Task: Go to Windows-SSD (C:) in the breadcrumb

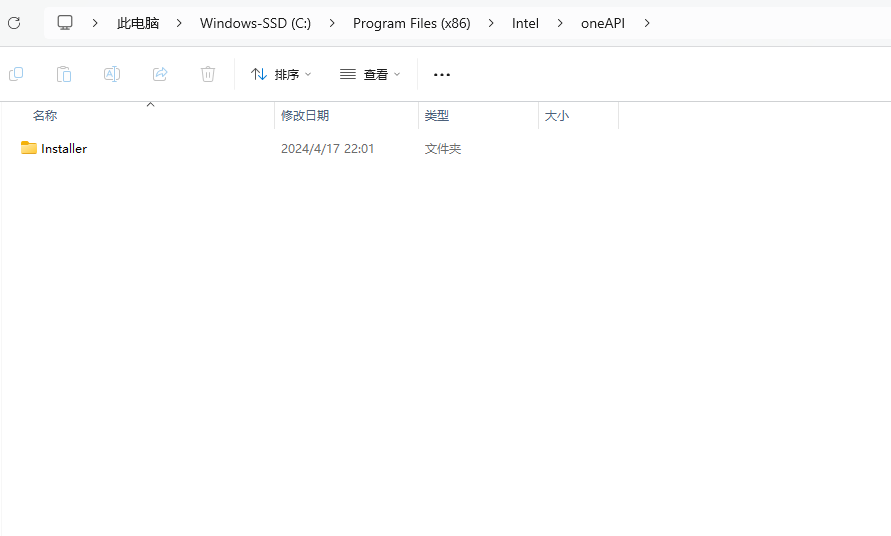Action: tap(255, 23)
